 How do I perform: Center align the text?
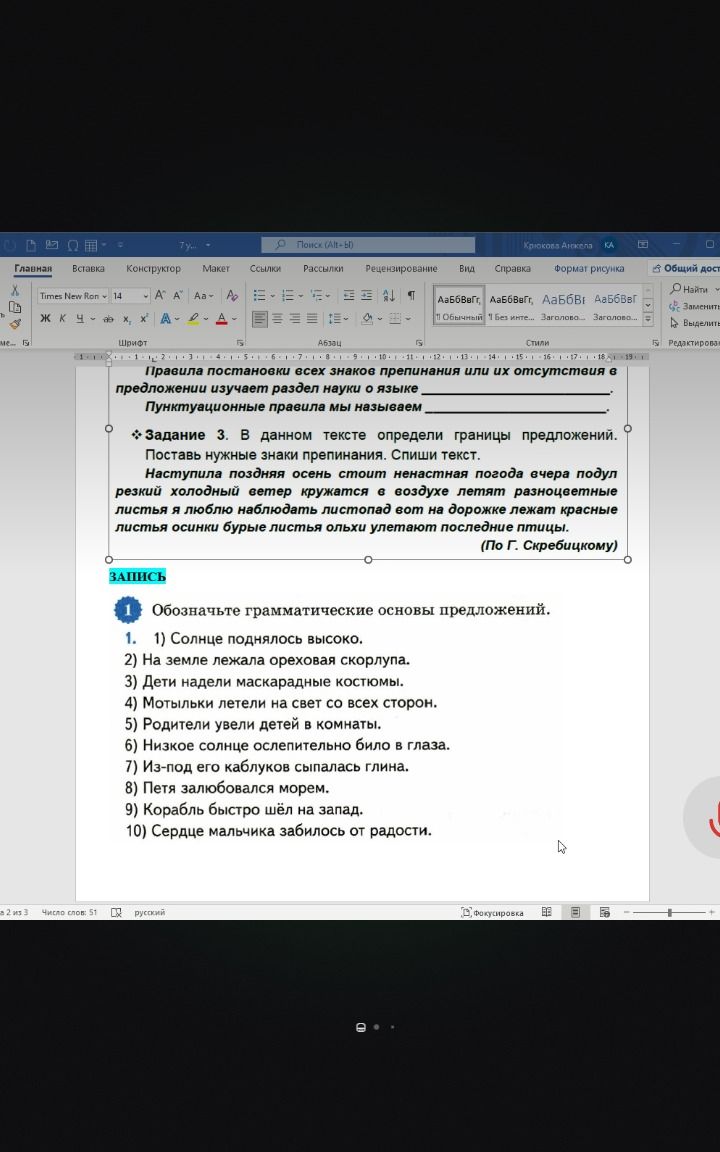(277, 318)
